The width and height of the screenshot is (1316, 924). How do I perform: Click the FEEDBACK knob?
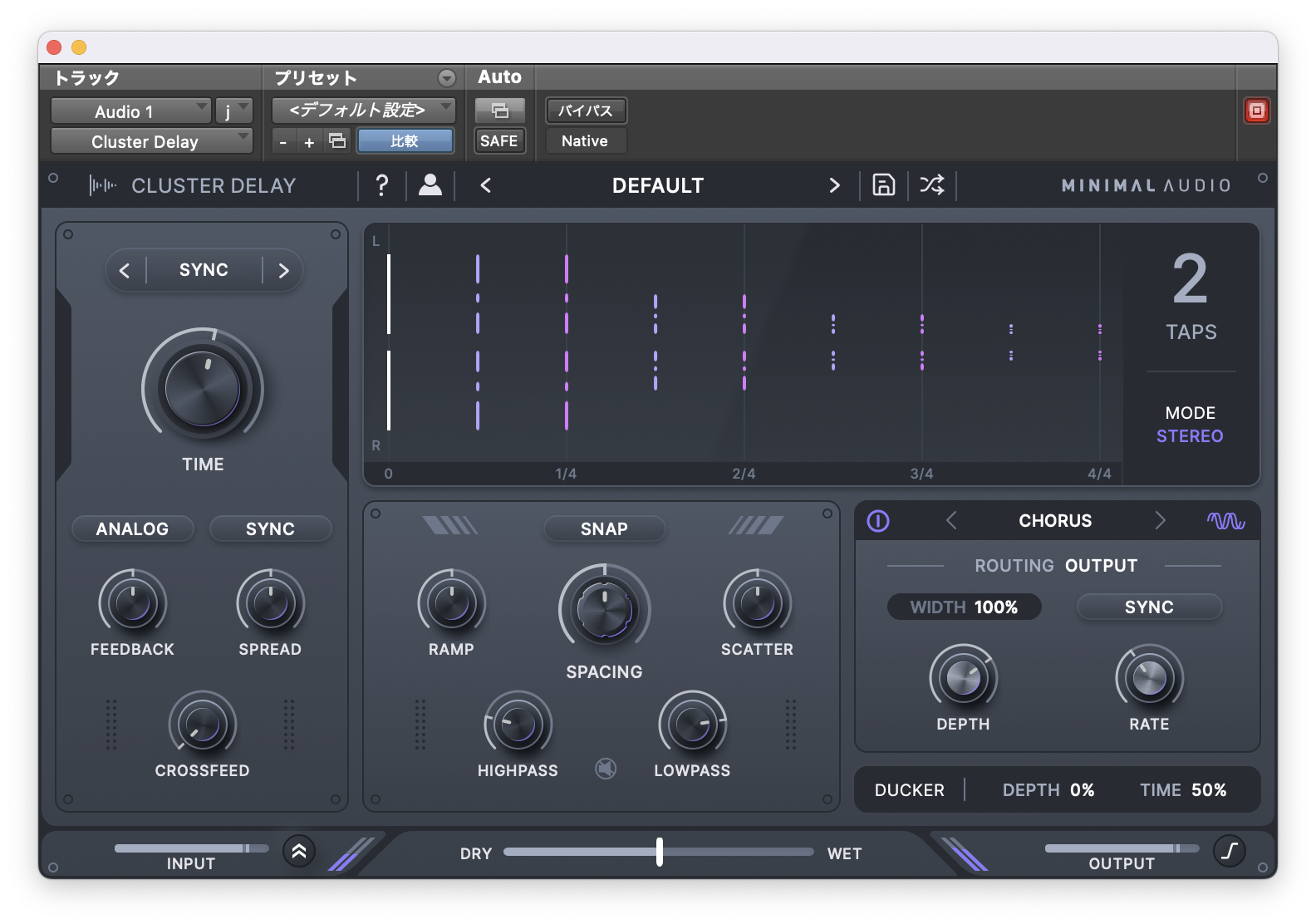[133, 603]
